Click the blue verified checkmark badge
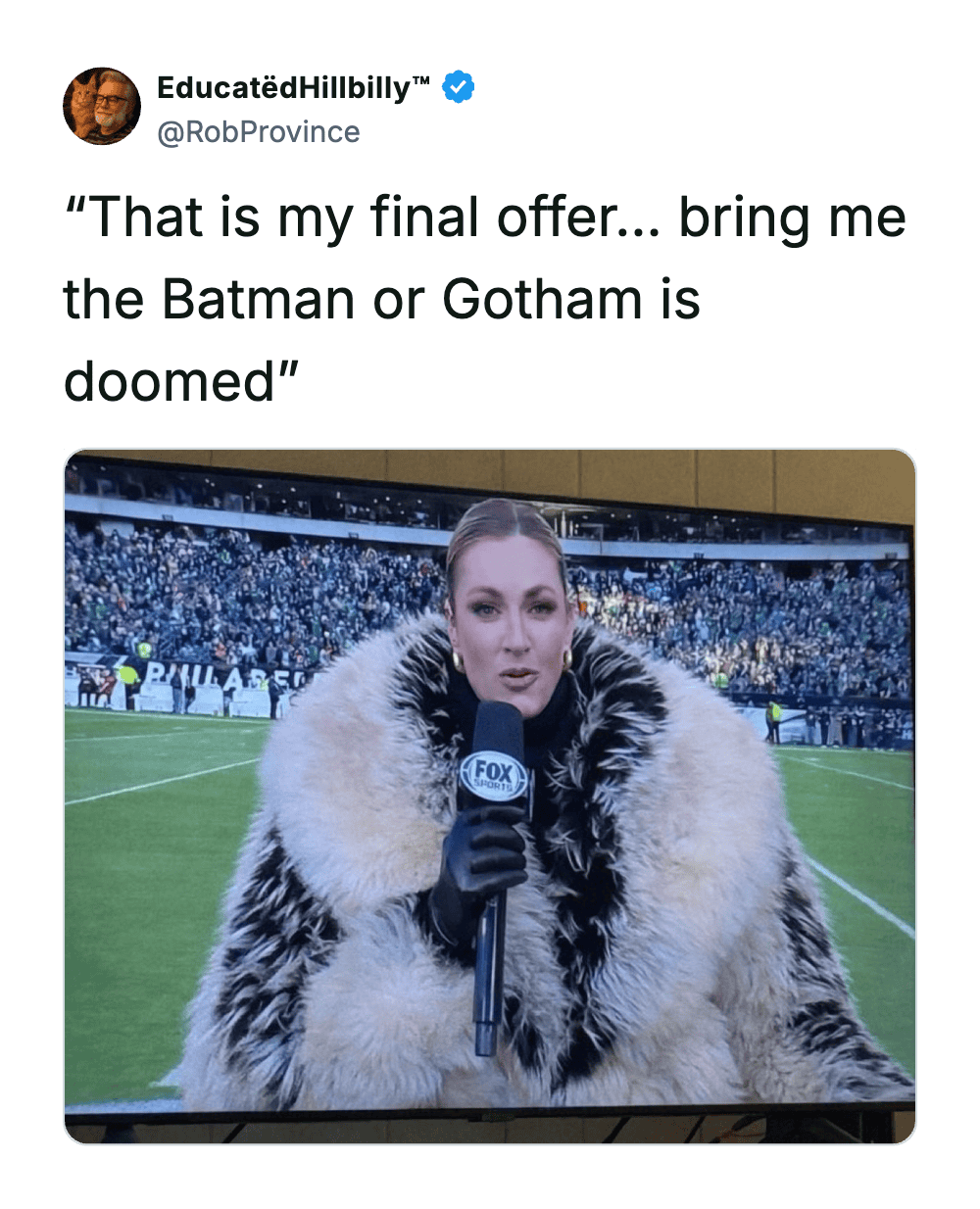The height and width of the screenshot is (1209, 980). 459,87
